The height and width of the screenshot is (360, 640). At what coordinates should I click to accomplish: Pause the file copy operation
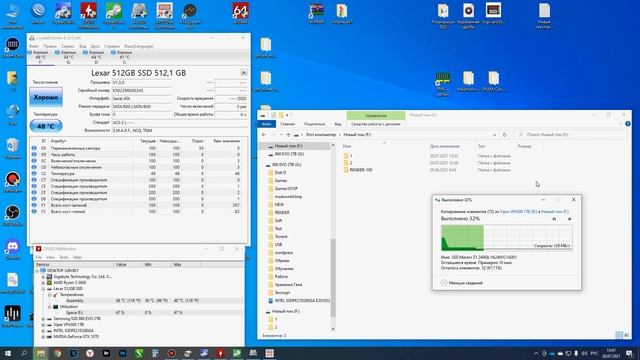554,219
